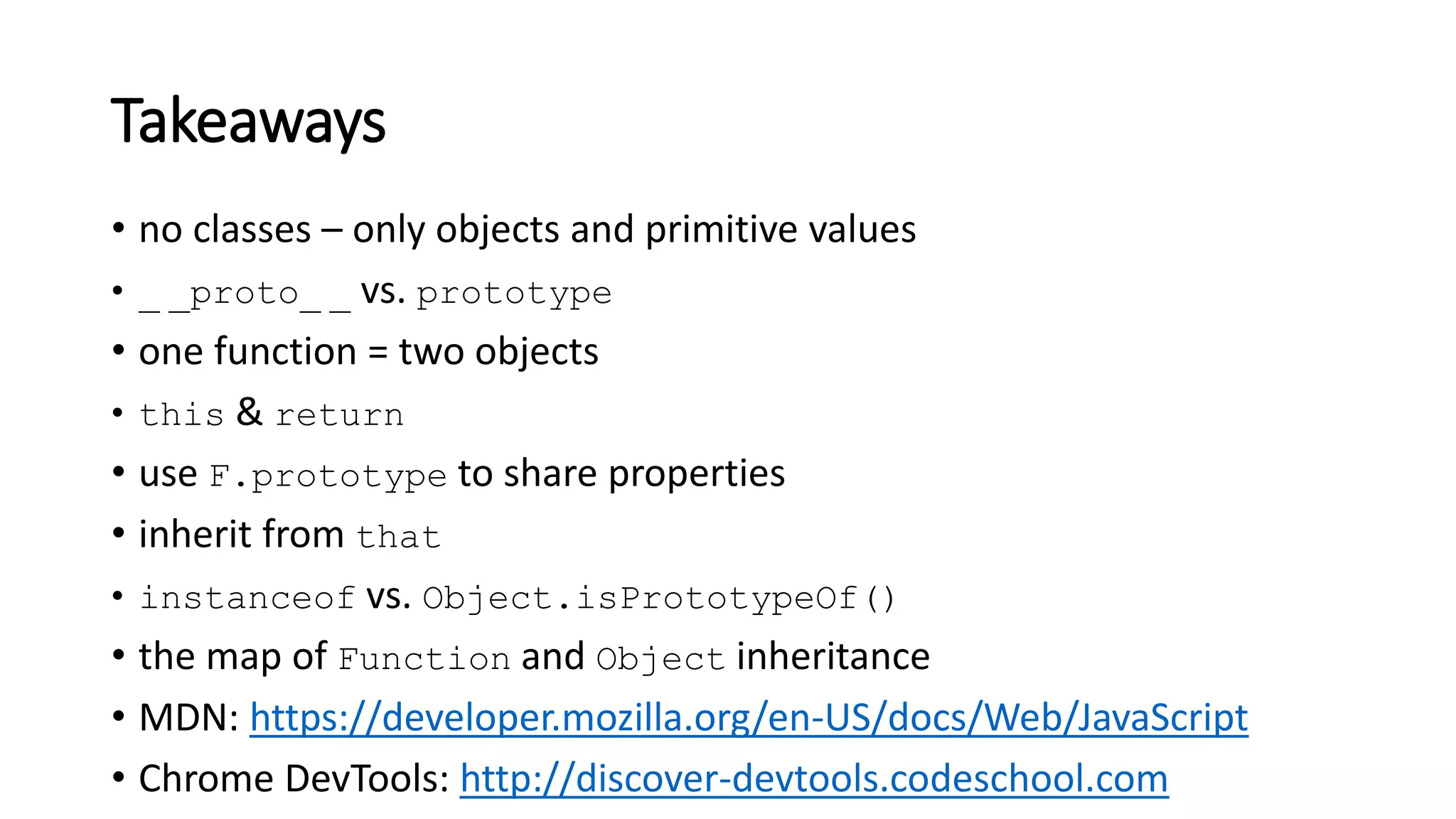Click the 'no classes' bullet text
This screenshot has width=1456, height=819.
coord(225,230)
